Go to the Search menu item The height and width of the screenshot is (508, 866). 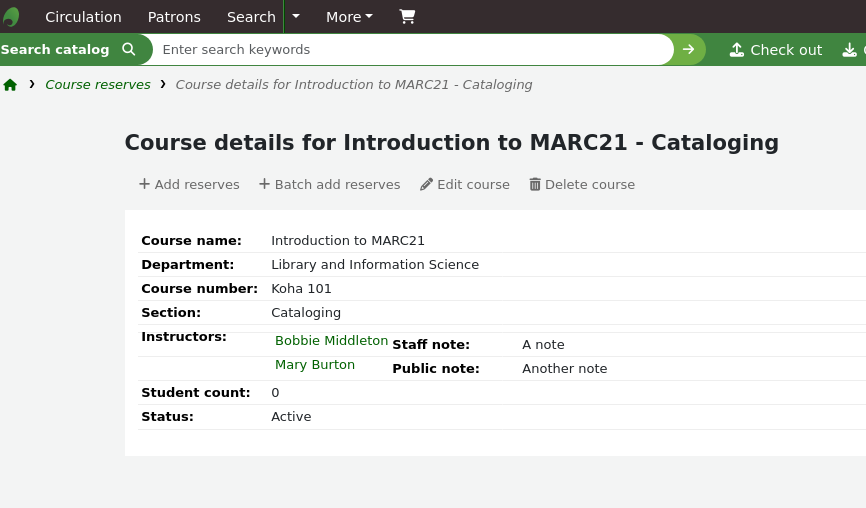(x=251, y=17)
